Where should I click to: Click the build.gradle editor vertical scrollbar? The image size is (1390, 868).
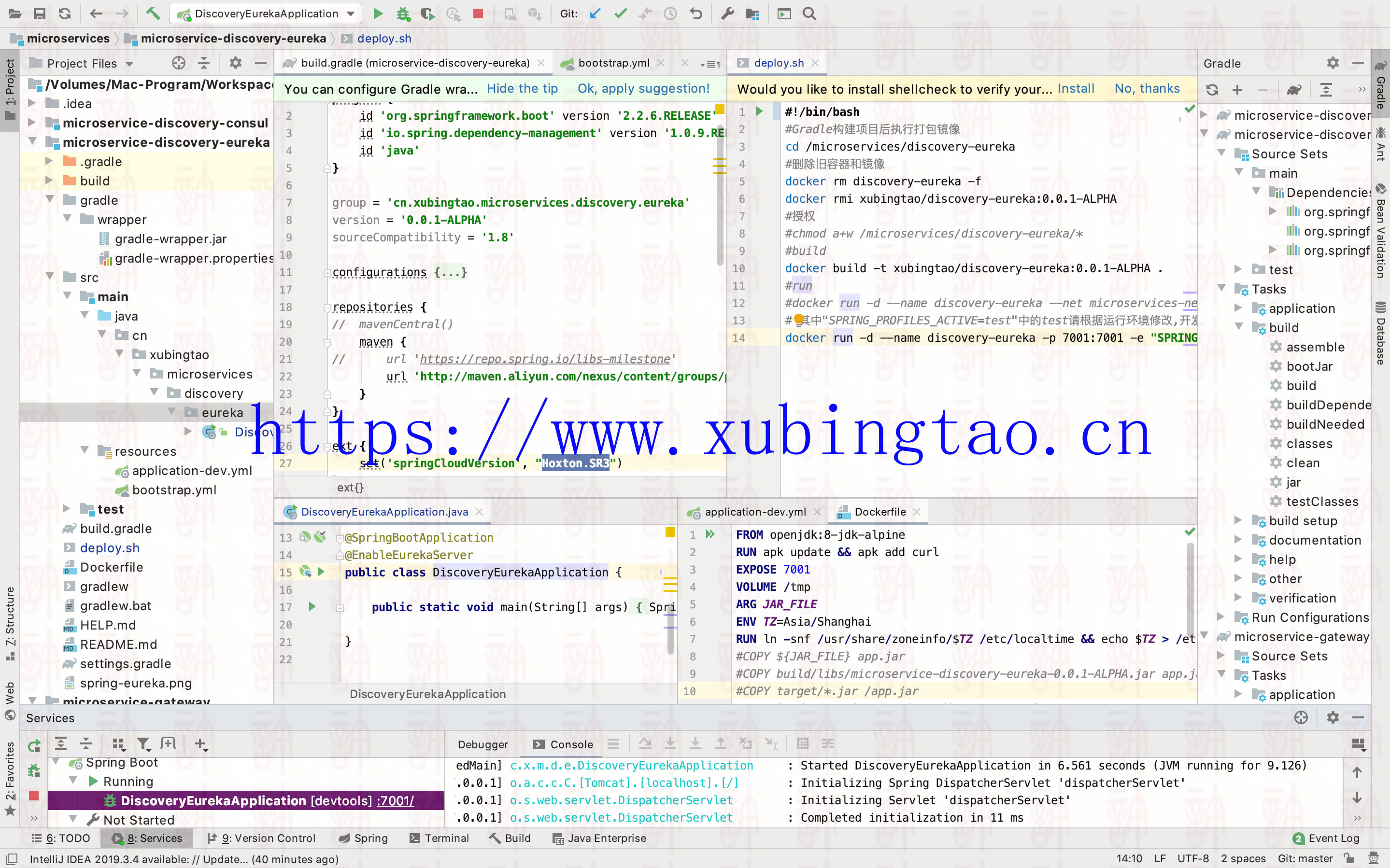720,195
